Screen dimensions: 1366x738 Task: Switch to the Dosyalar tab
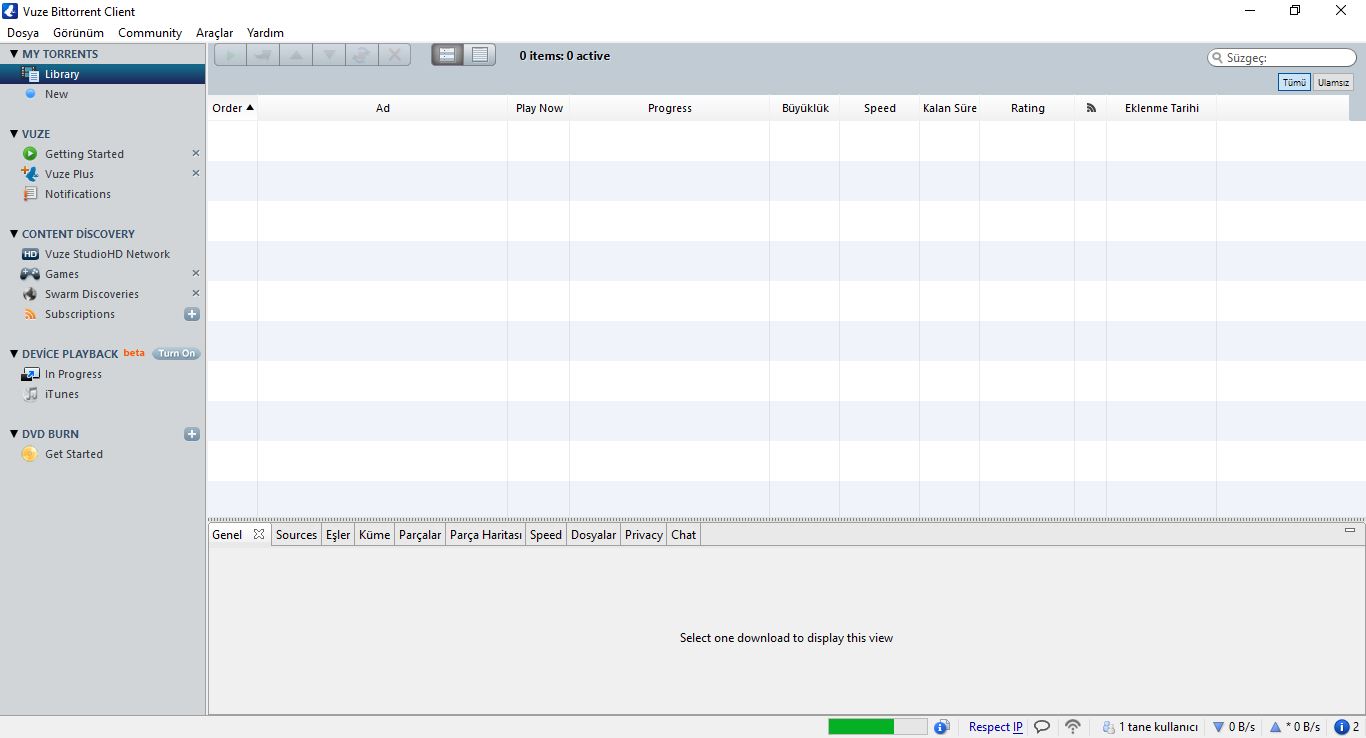(593, 535)
